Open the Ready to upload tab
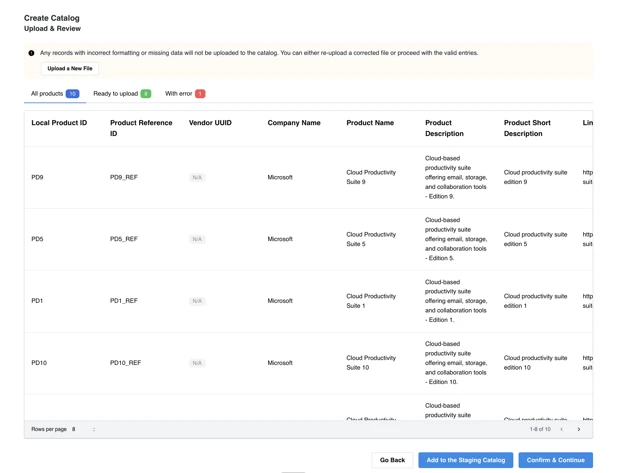 pos(115,94)
